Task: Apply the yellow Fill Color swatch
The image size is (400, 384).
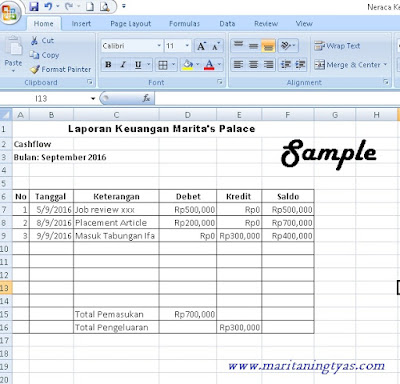Action: click(x=188, y=65)
